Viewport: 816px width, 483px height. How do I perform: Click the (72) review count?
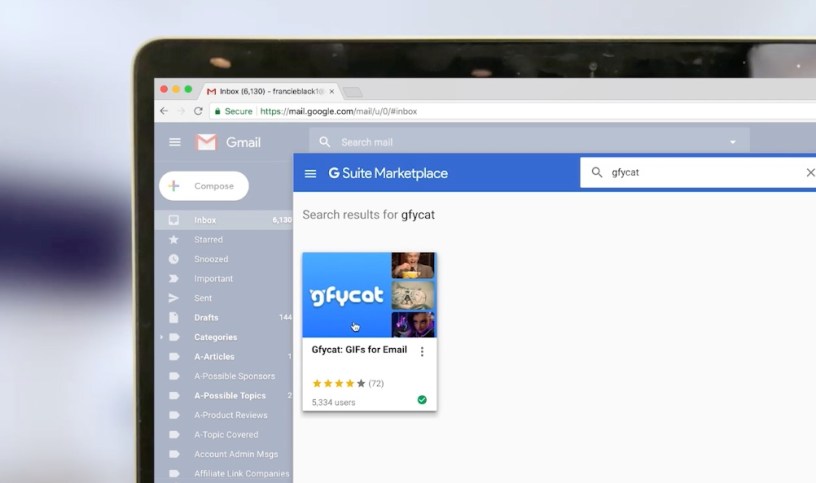tap(376, 384)
